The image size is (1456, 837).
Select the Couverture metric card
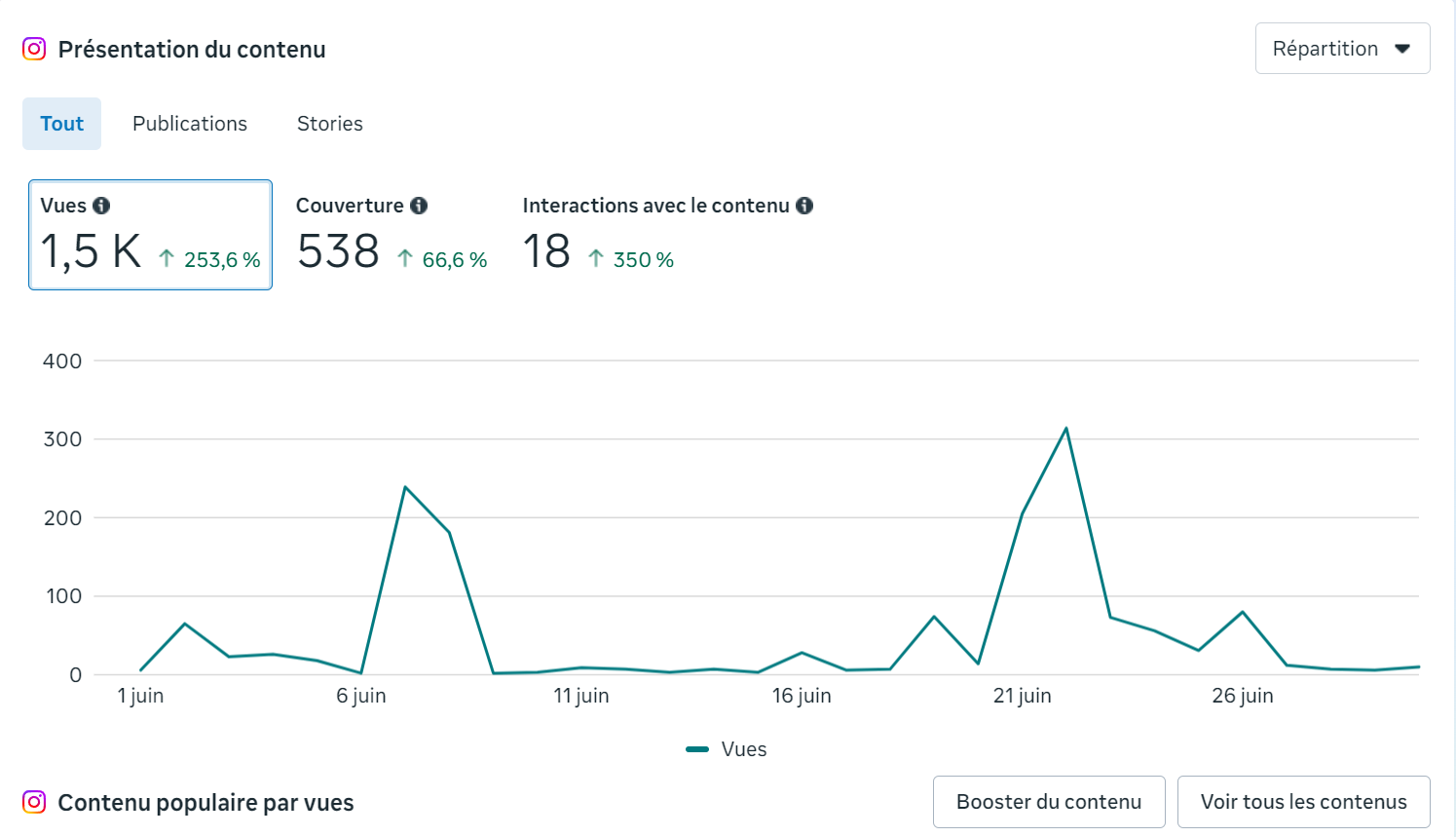tap(391, 235)
